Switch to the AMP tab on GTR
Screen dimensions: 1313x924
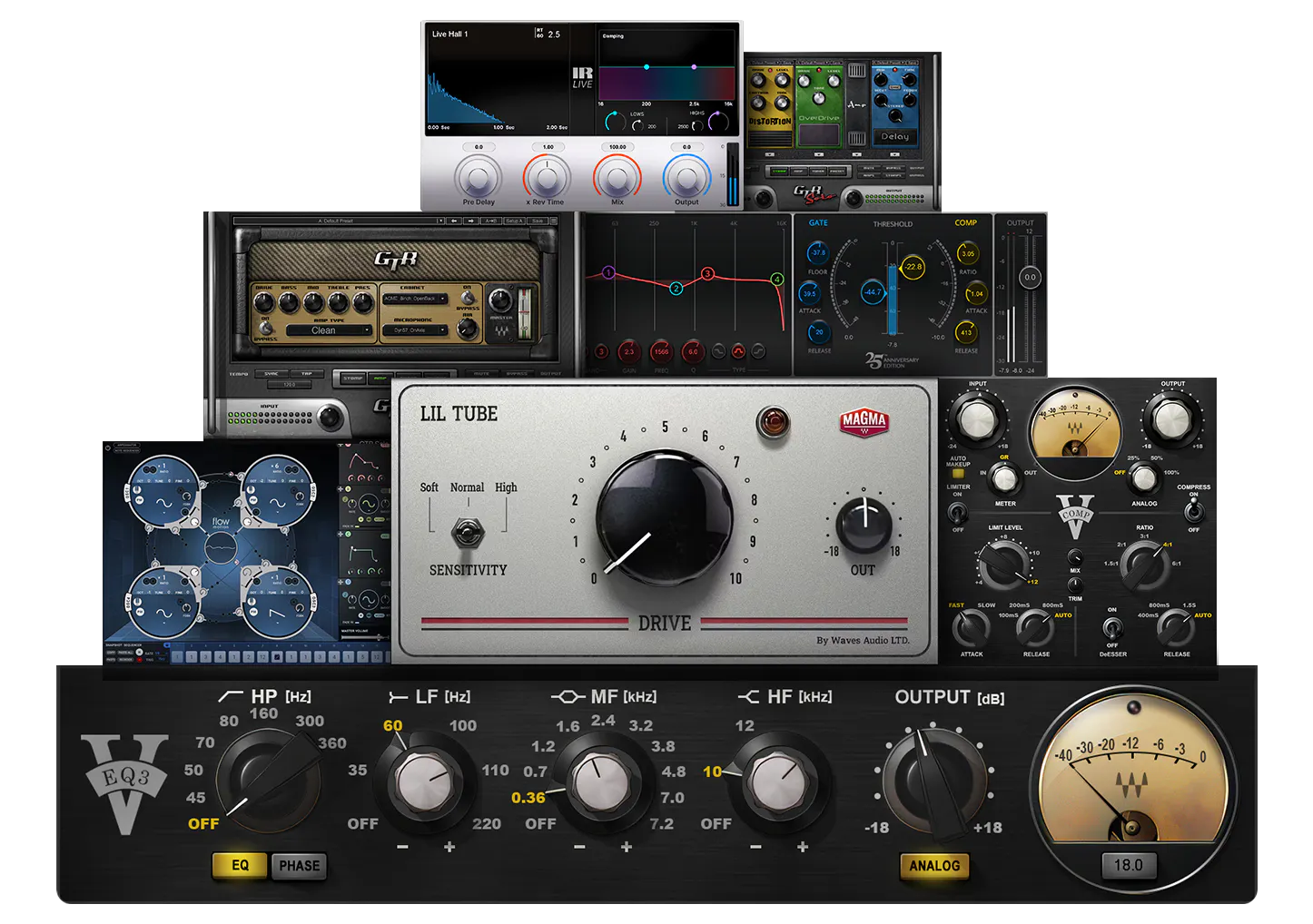(380, 378)
